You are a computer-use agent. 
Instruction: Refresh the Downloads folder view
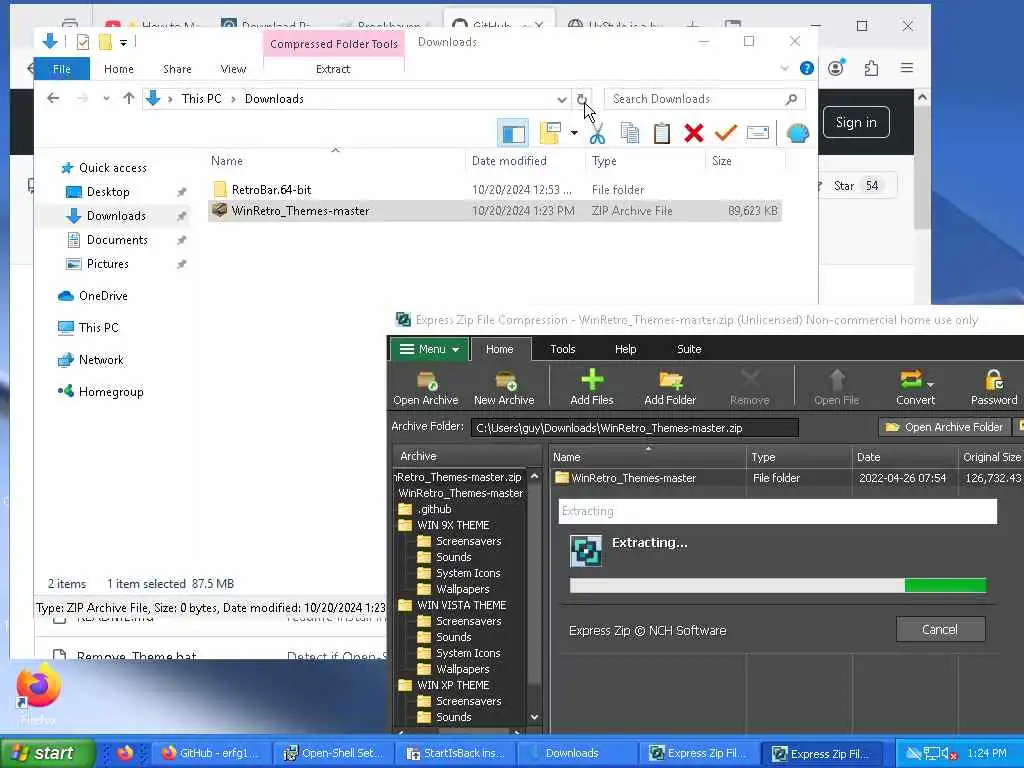pyautogui.click(x=581, y=99)
